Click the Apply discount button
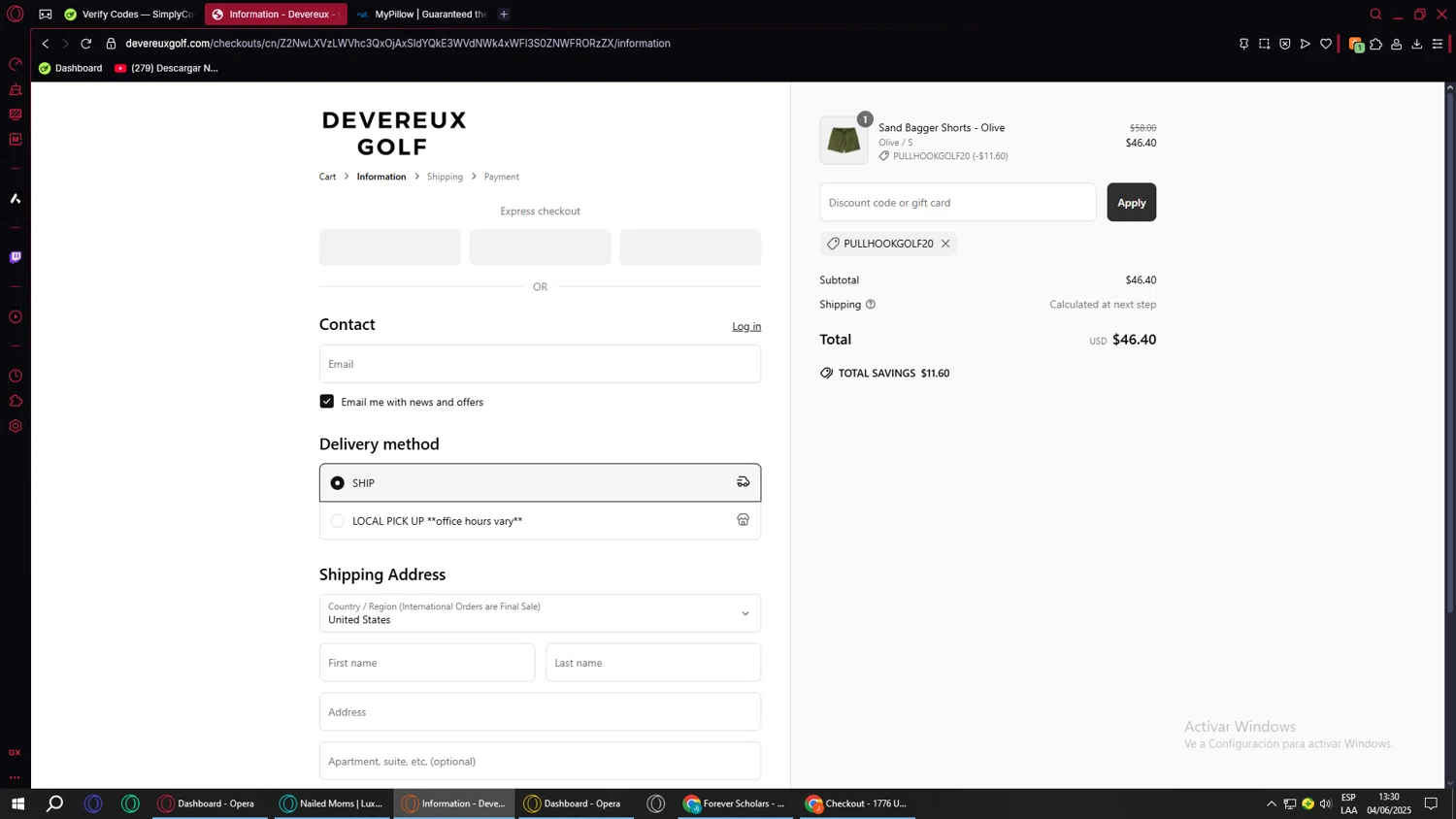1456x819 pixels. click(1131, 202)
